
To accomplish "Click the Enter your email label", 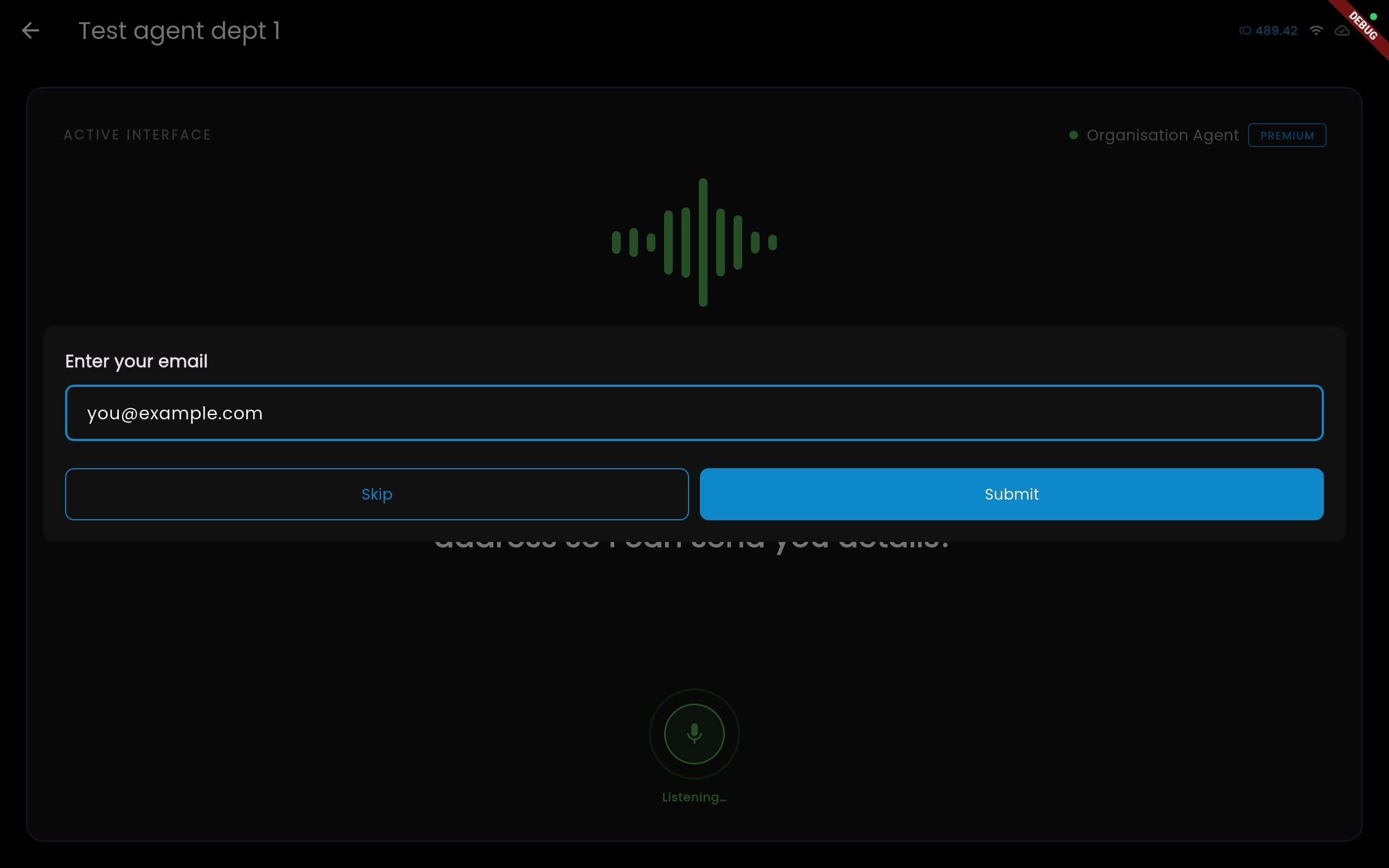I will (x=136, y=361).
